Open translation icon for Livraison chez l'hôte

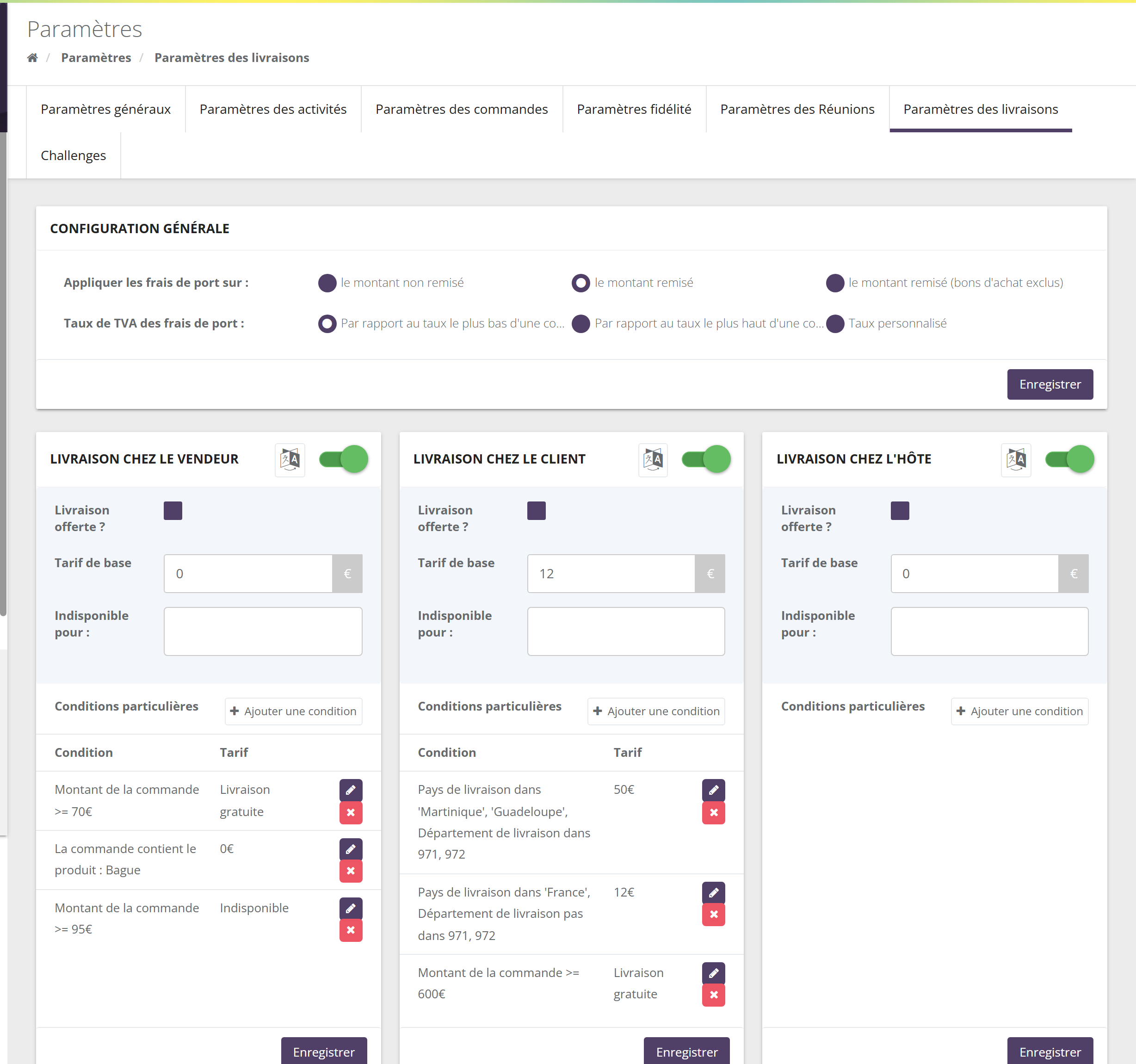pos(1016,459)
